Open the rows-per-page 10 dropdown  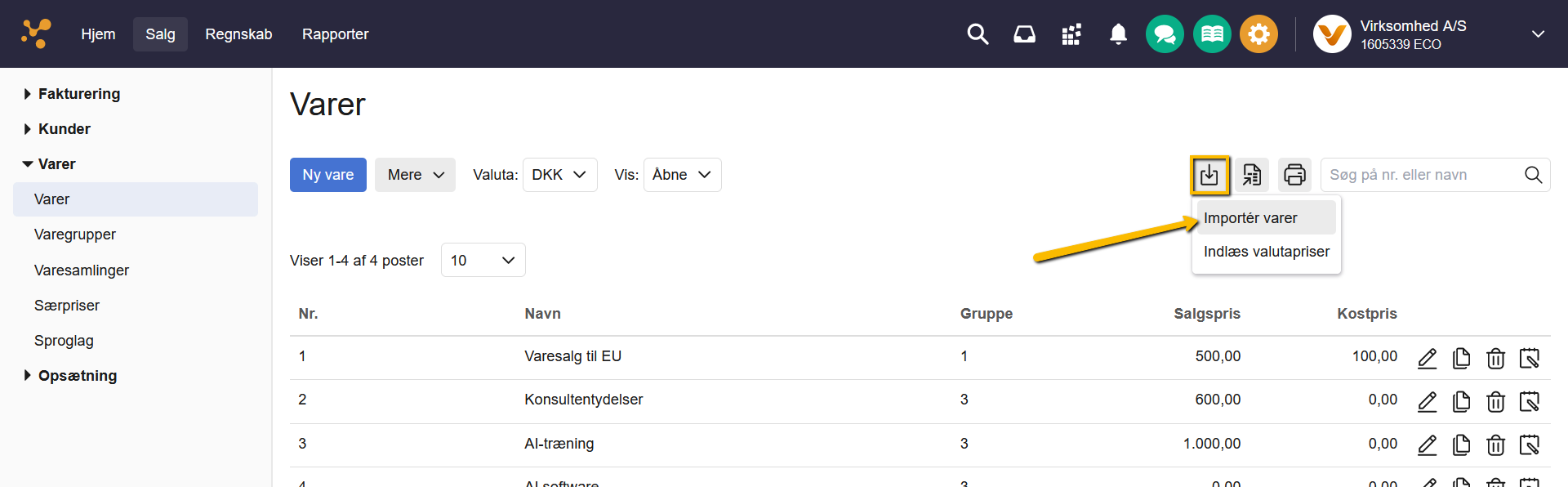pos(483,260)
